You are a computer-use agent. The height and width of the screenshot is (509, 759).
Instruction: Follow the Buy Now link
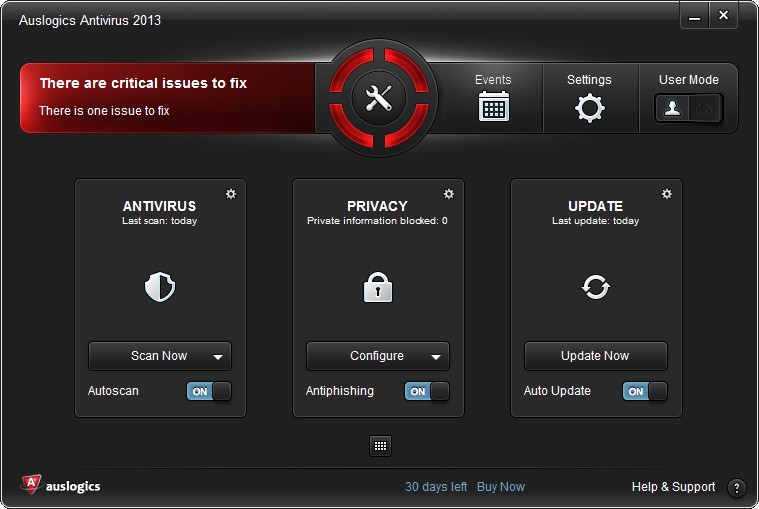[x=501, y=487]
